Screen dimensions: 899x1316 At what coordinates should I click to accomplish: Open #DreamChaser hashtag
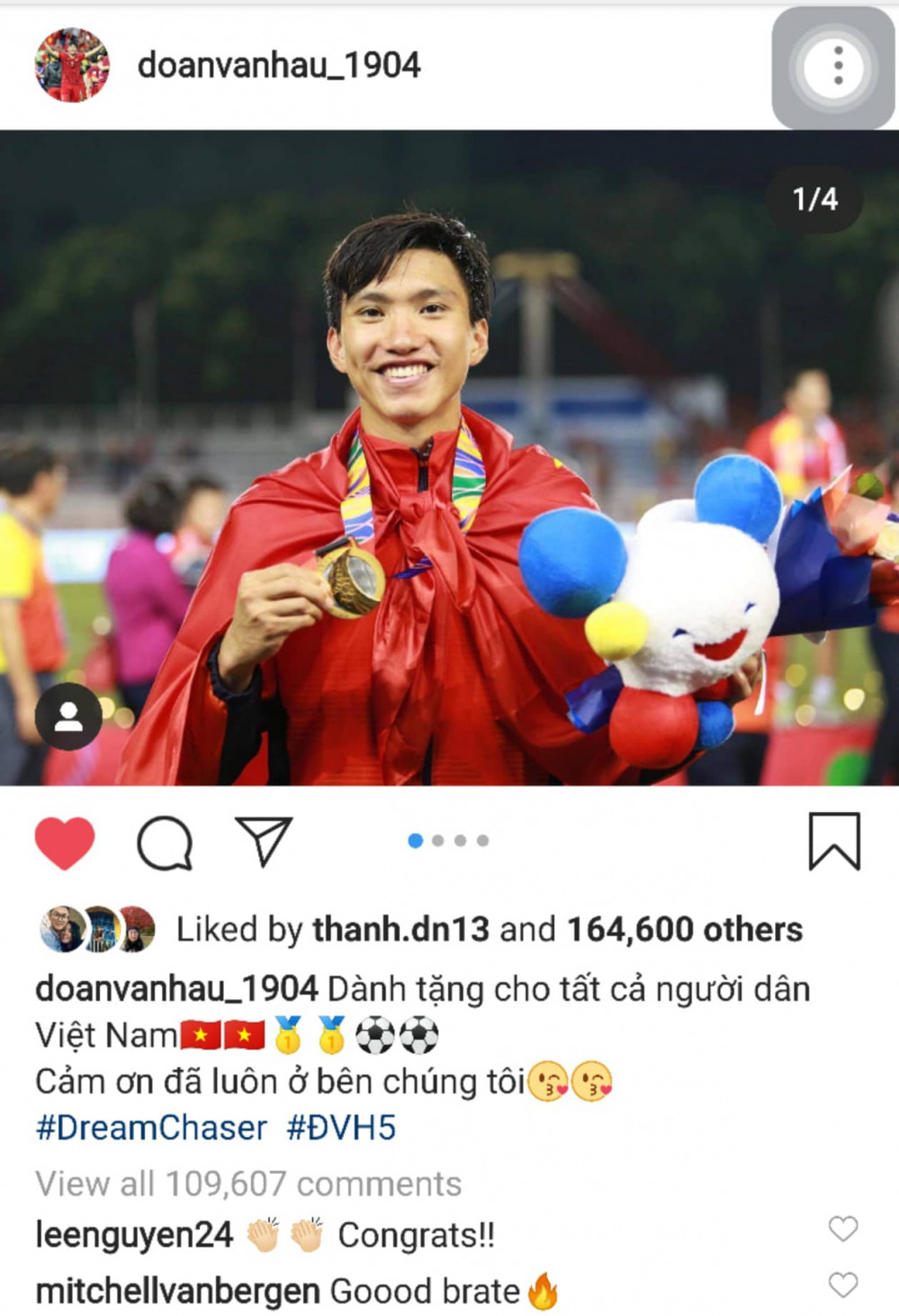pyautogui.click(x=151, y=1127)
